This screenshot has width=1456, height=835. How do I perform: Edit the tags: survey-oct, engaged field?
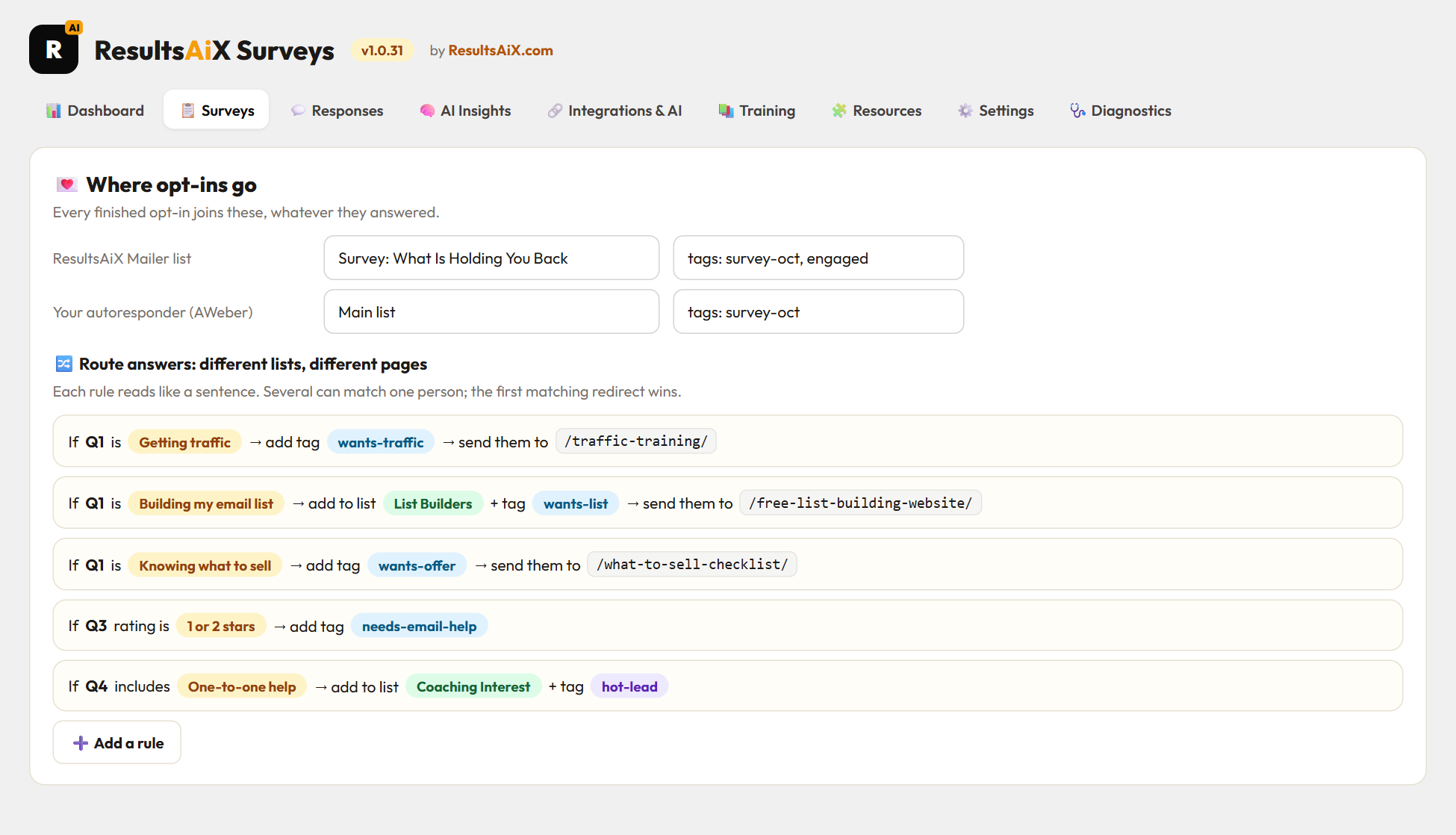[818, 258]
